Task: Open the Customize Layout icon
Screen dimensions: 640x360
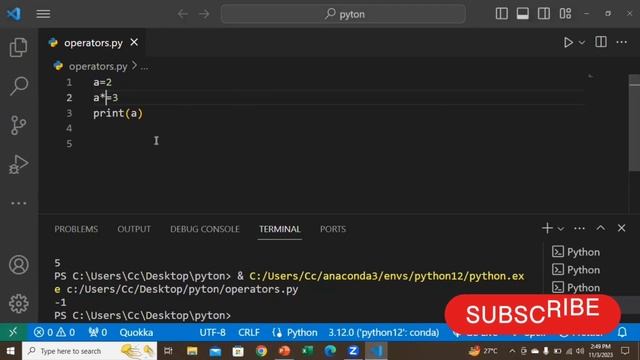Action: (565, 13)
